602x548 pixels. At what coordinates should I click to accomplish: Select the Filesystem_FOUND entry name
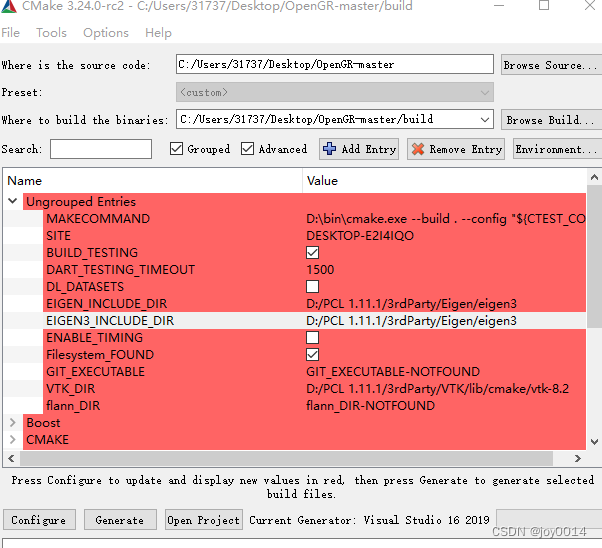100,354
